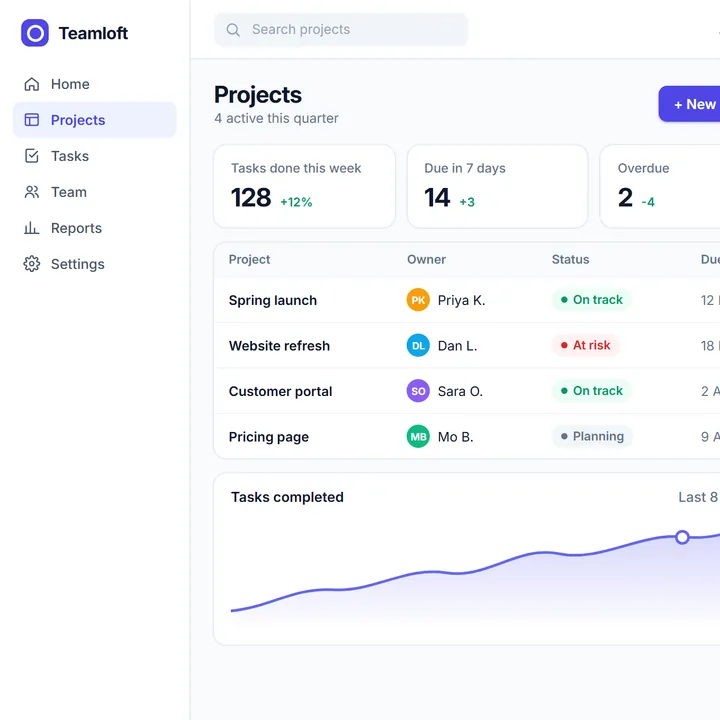
Task: Click the Teamloft logo icon
Action: coord(35,33)
